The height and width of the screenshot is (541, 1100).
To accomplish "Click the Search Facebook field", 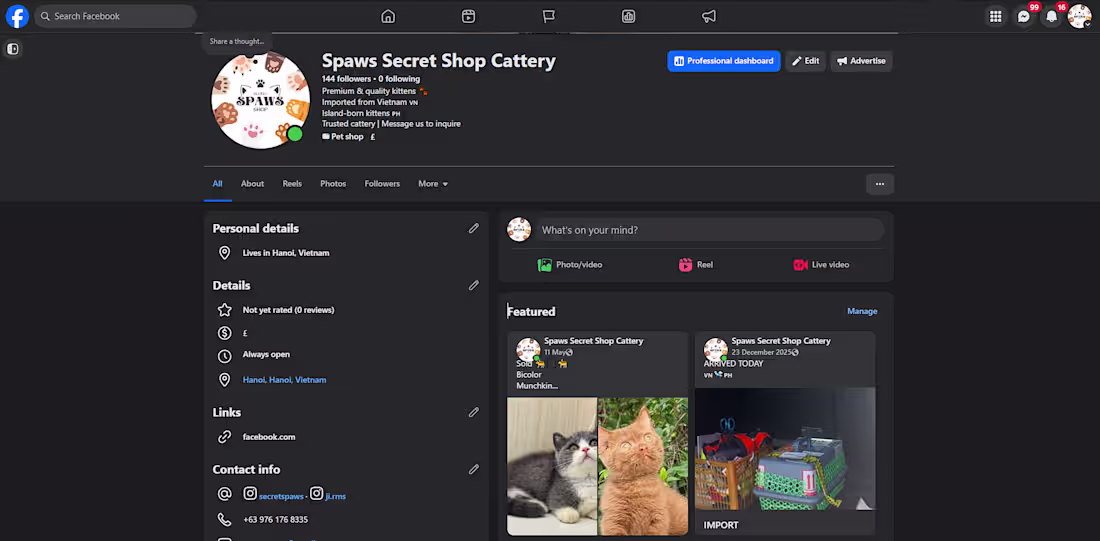I will coord(116,16).
